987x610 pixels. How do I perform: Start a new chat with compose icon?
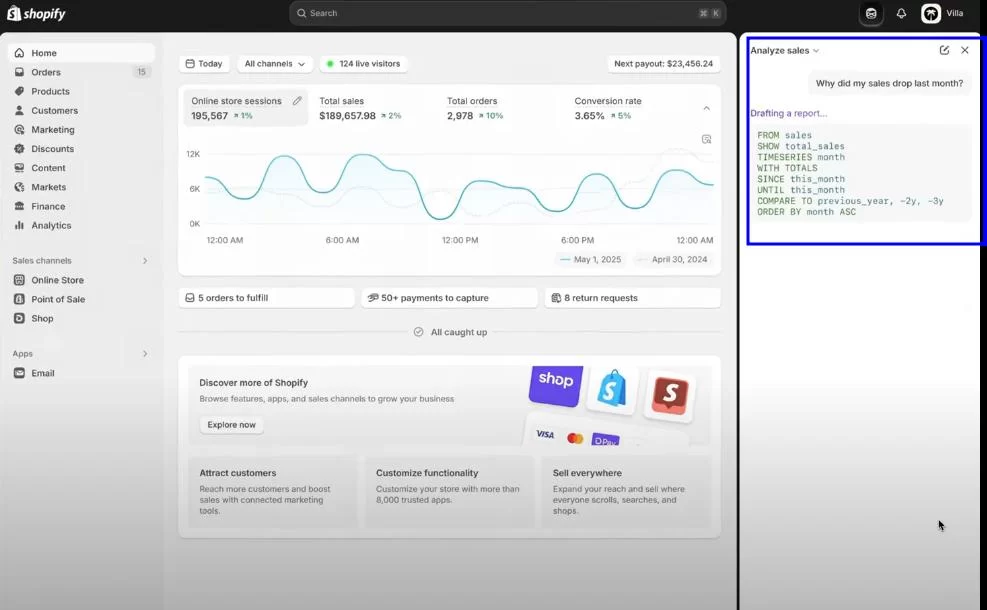944,50
